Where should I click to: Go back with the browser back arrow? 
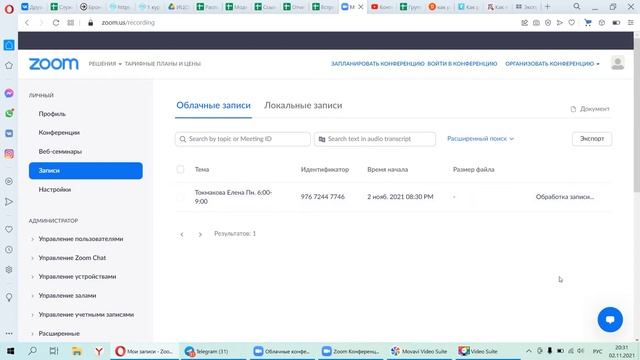pos(27,23)
